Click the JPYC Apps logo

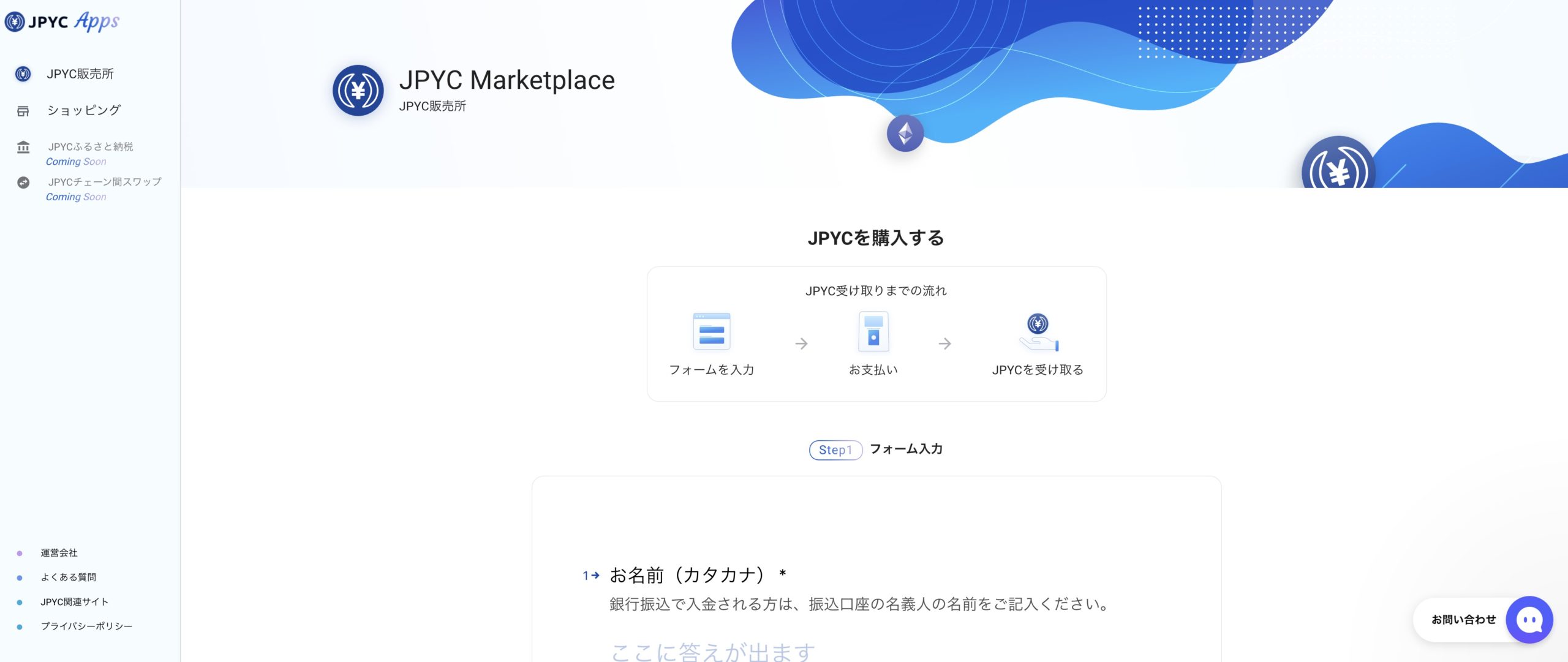[x=62, y=22]
